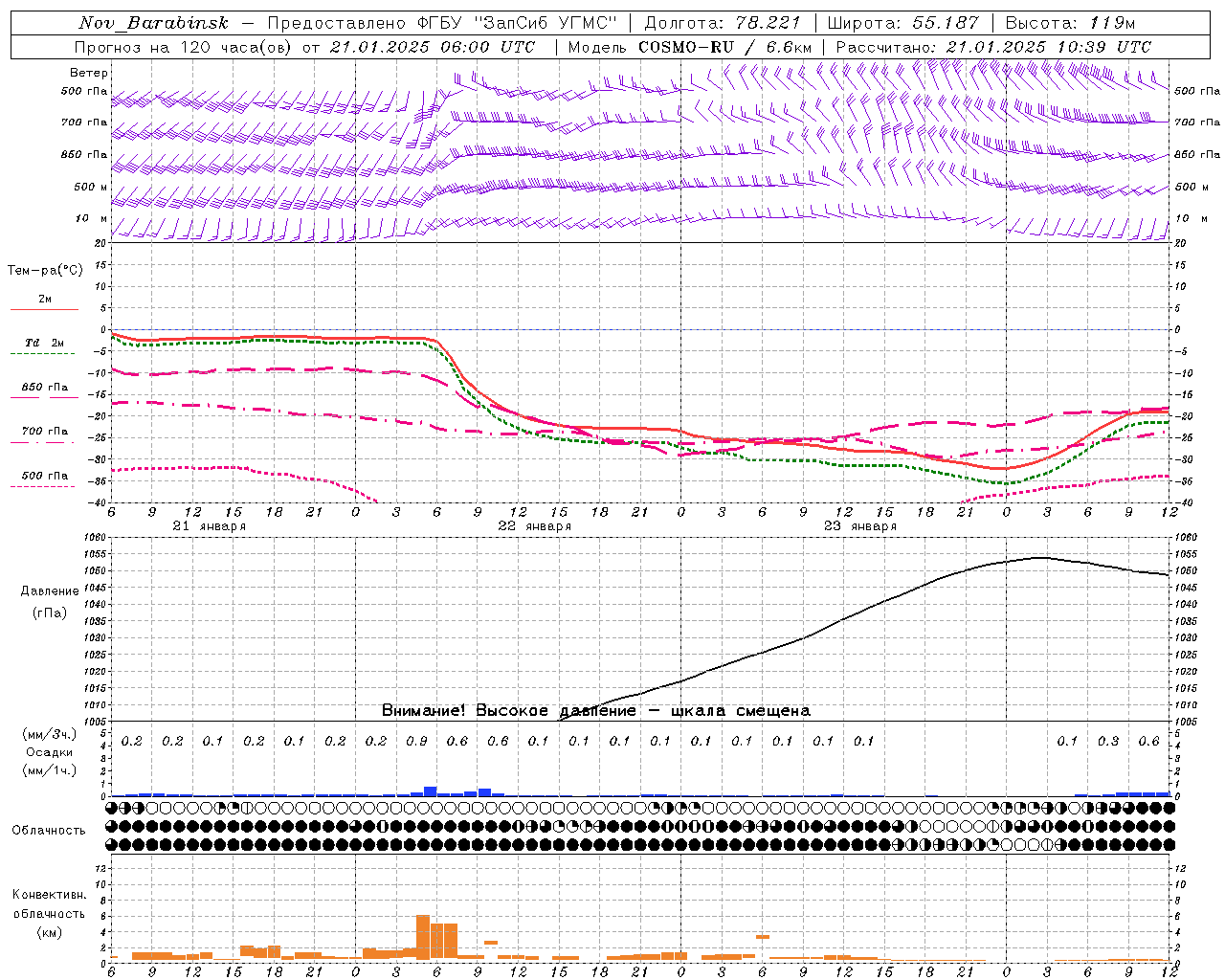
Task: Click the Прогноз на 120 часа(ов) text
Action: pos(185,47)
